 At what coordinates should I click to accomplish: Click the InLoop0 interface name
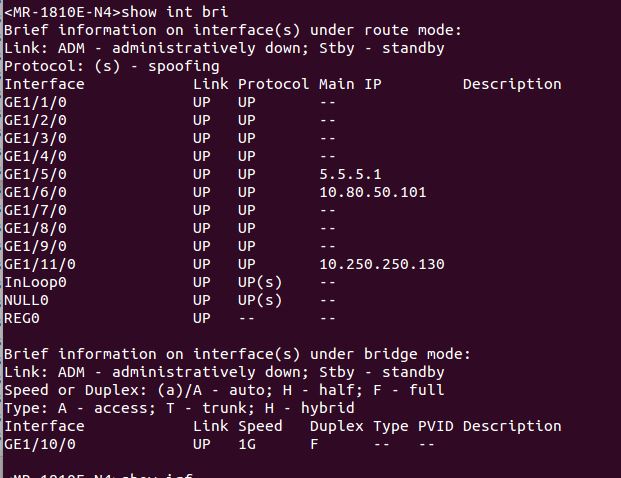coord(36,282)
